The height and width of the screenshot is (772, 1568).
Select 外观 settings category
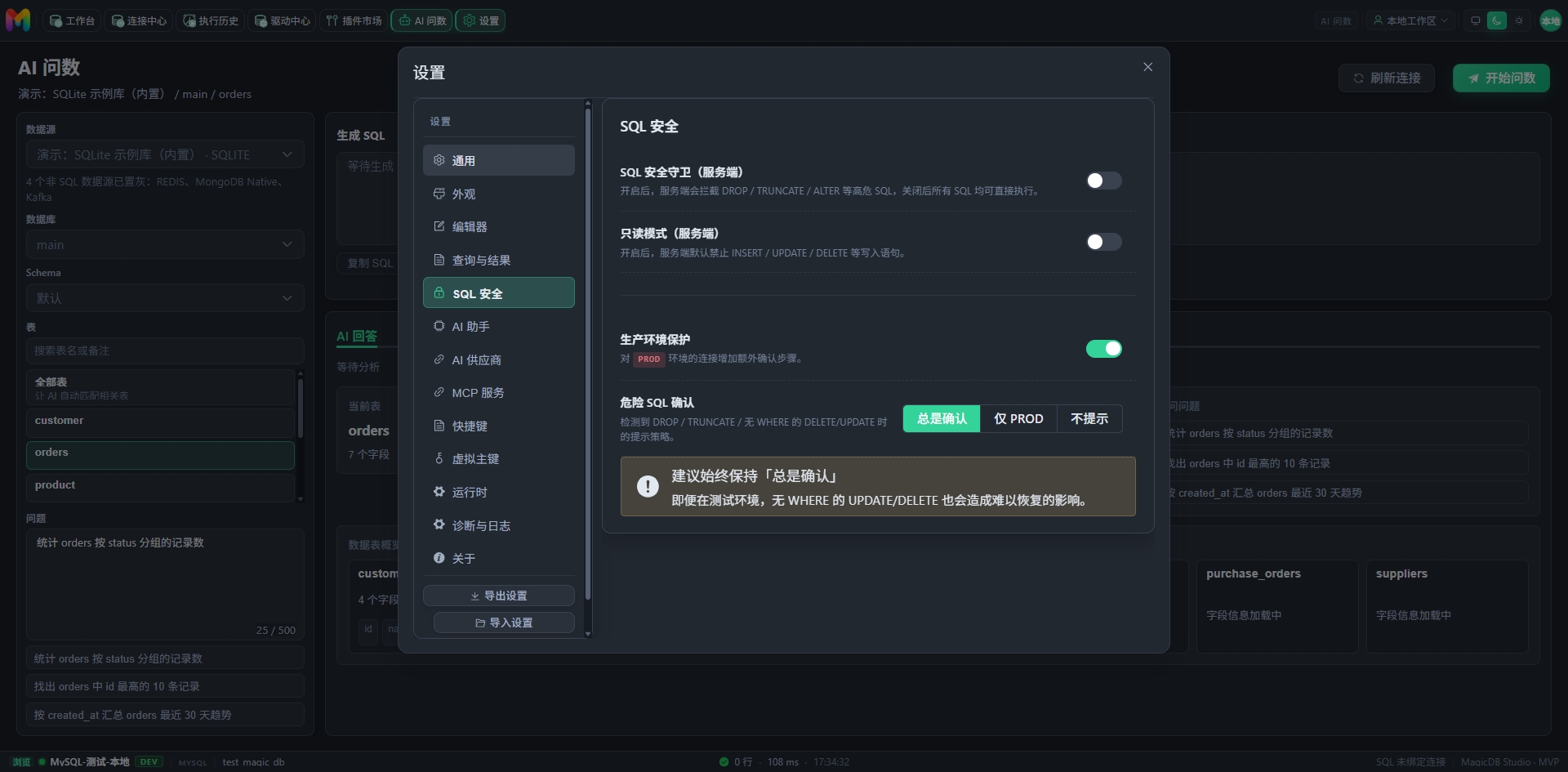499,194
